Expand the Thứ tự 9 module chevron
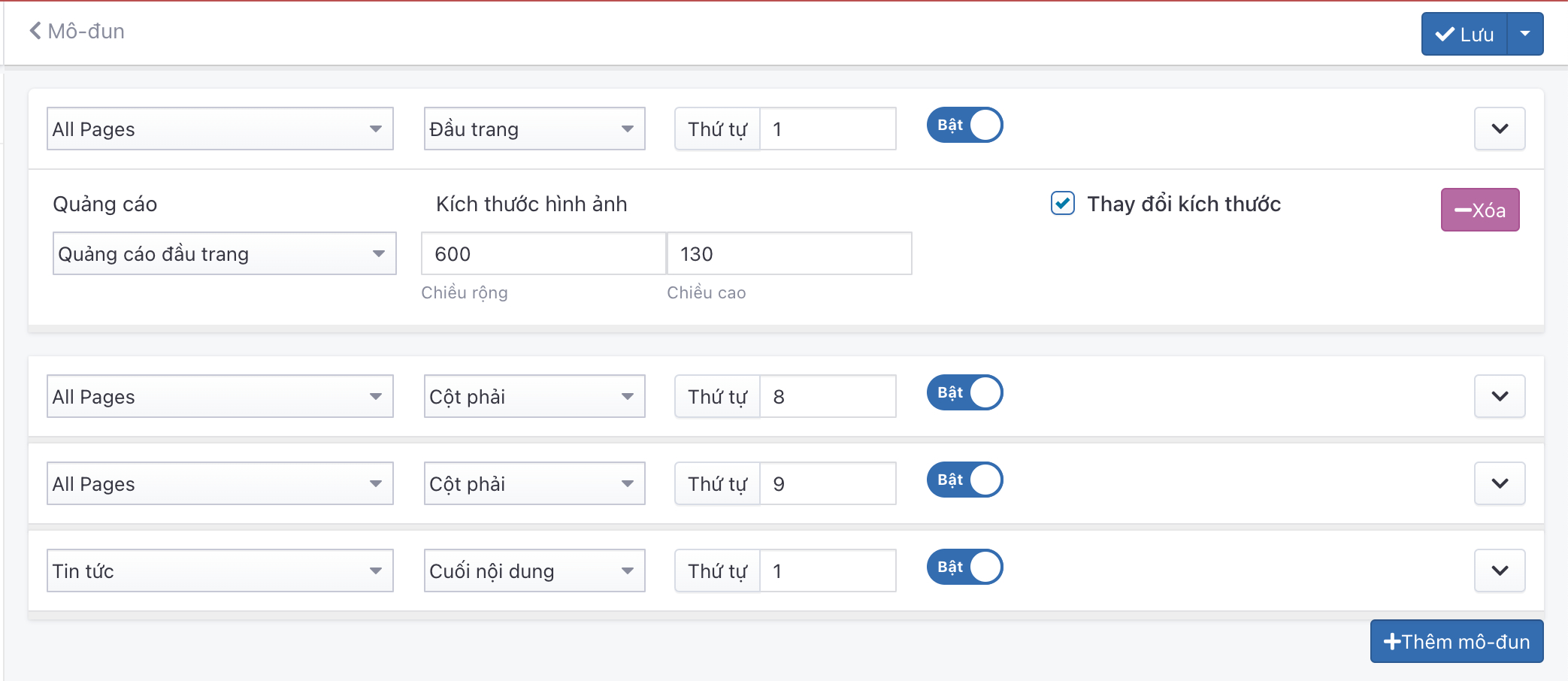 [1499, 483]
